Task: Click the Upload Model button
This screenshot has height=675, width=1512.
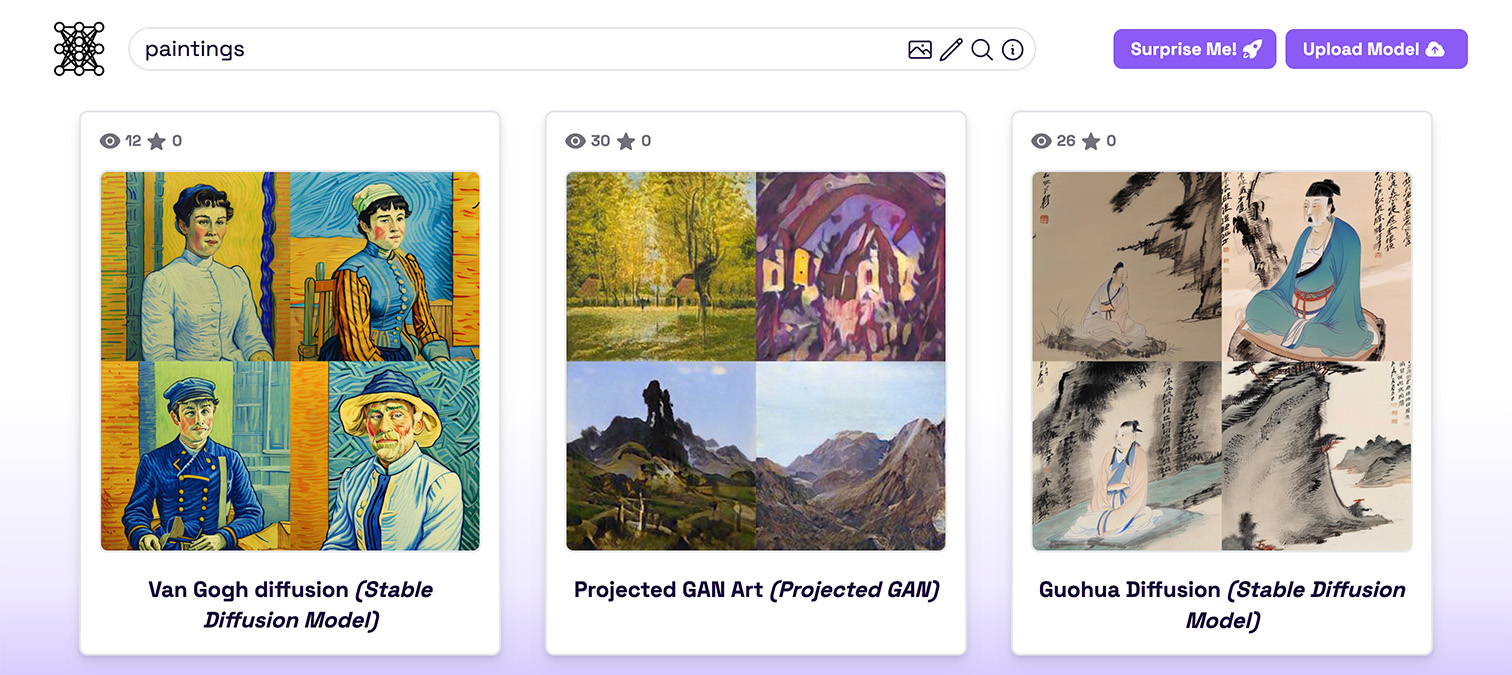Action: click(1376, 49)
